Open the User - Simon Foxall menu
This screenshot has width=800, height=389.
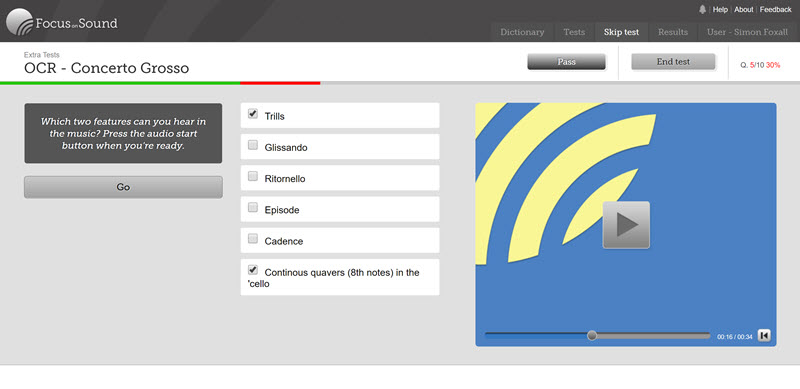tap(747, 32)
